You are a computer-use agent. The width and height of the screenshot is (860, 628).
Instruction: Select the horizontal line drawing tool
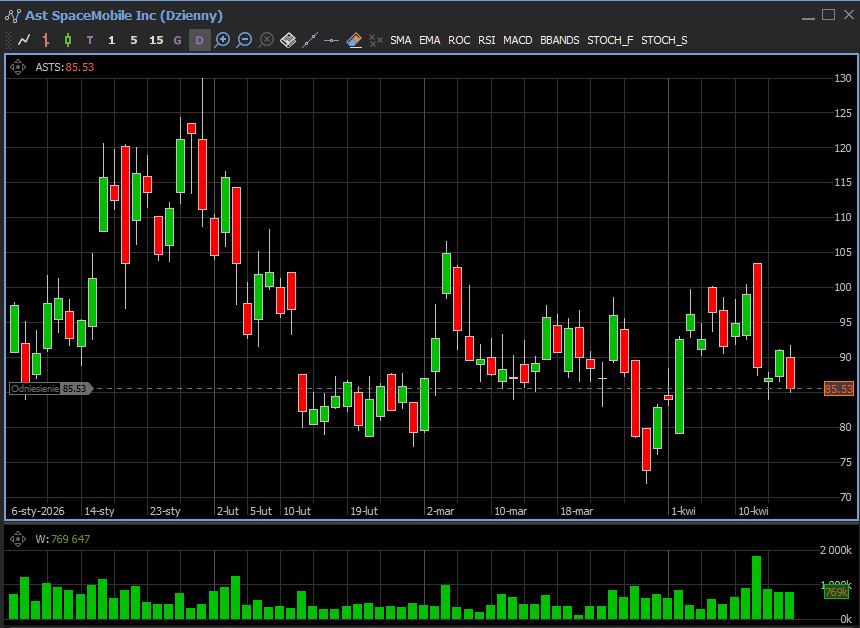332,40
